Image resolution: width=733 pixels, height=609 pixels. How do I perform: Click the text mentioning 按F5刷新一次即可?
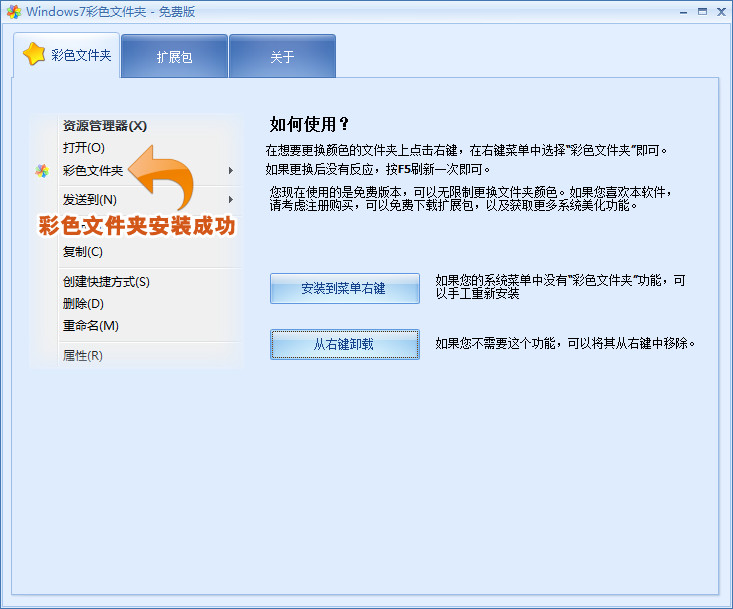(x=378, y=169)
